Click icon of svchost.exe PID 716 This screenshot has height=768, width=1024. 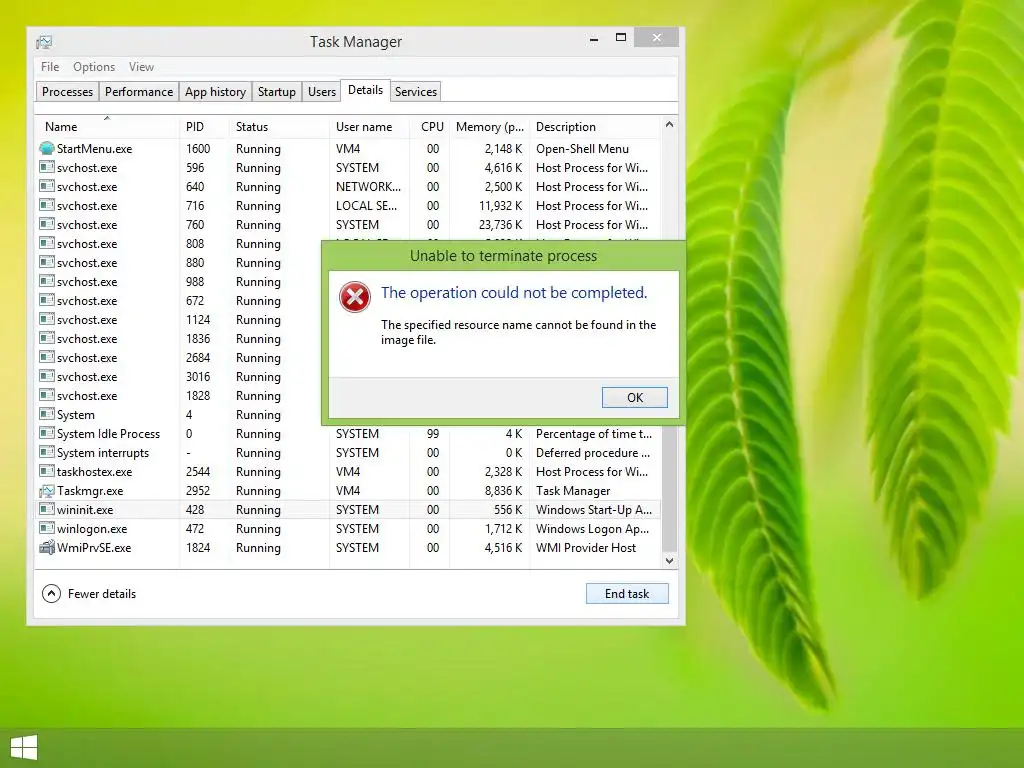tap(46, 205)
